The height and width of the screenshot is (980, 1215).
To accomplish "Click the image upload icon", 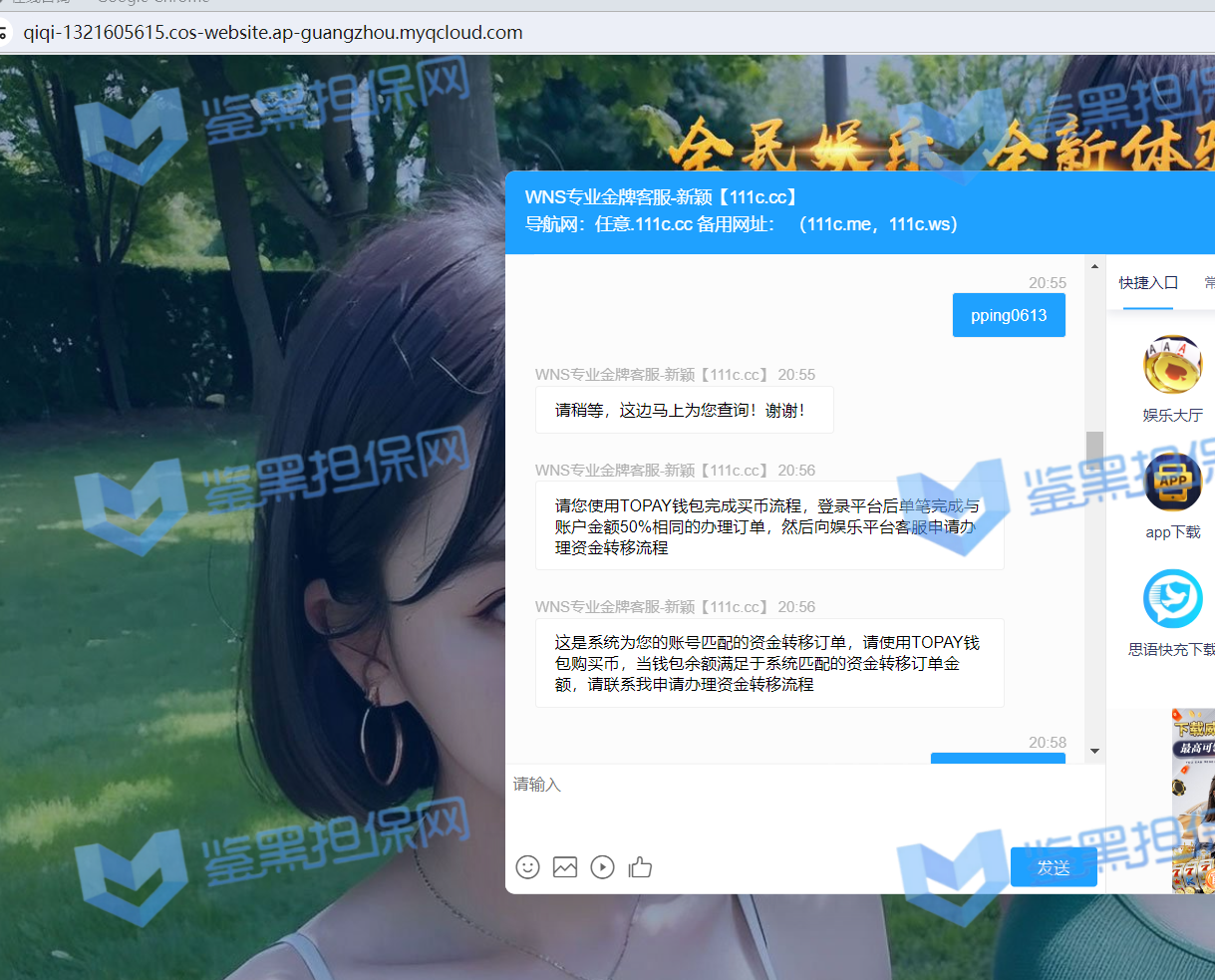I will click(565, 867).
